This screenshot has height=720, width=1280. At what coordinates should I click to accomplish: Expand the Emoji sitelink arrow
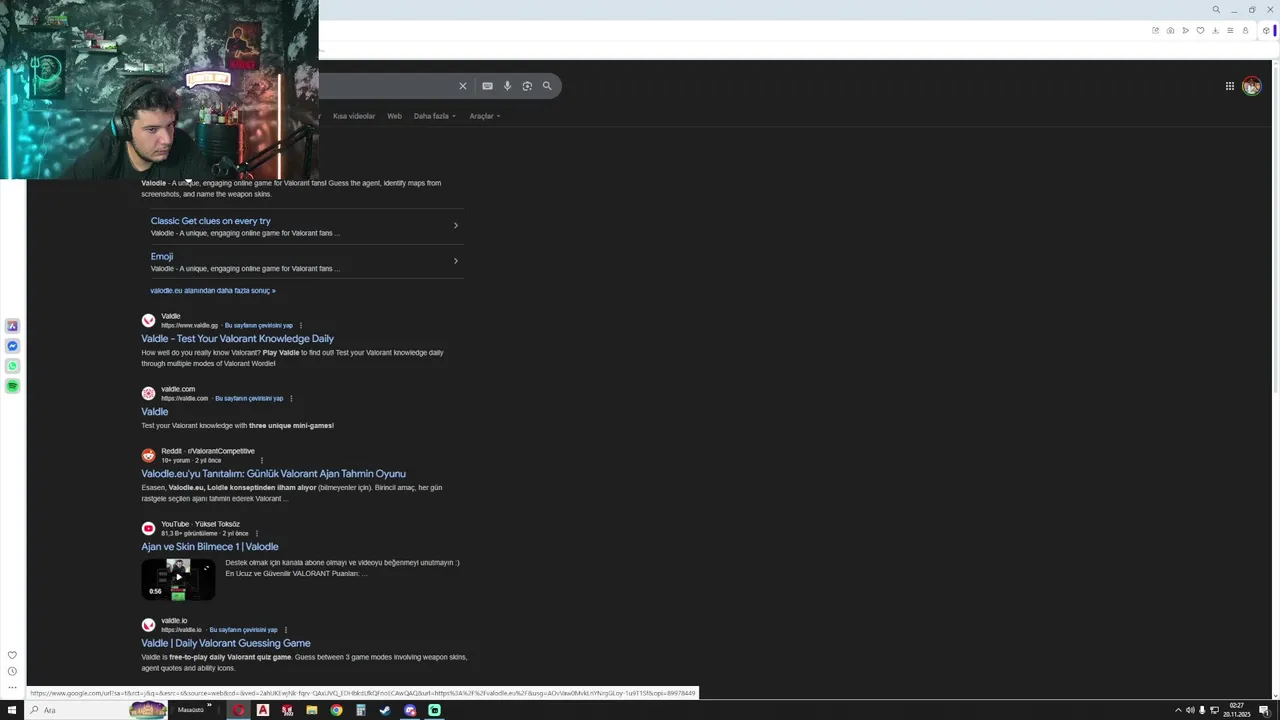pyautogui.click(x=456, y=261)
